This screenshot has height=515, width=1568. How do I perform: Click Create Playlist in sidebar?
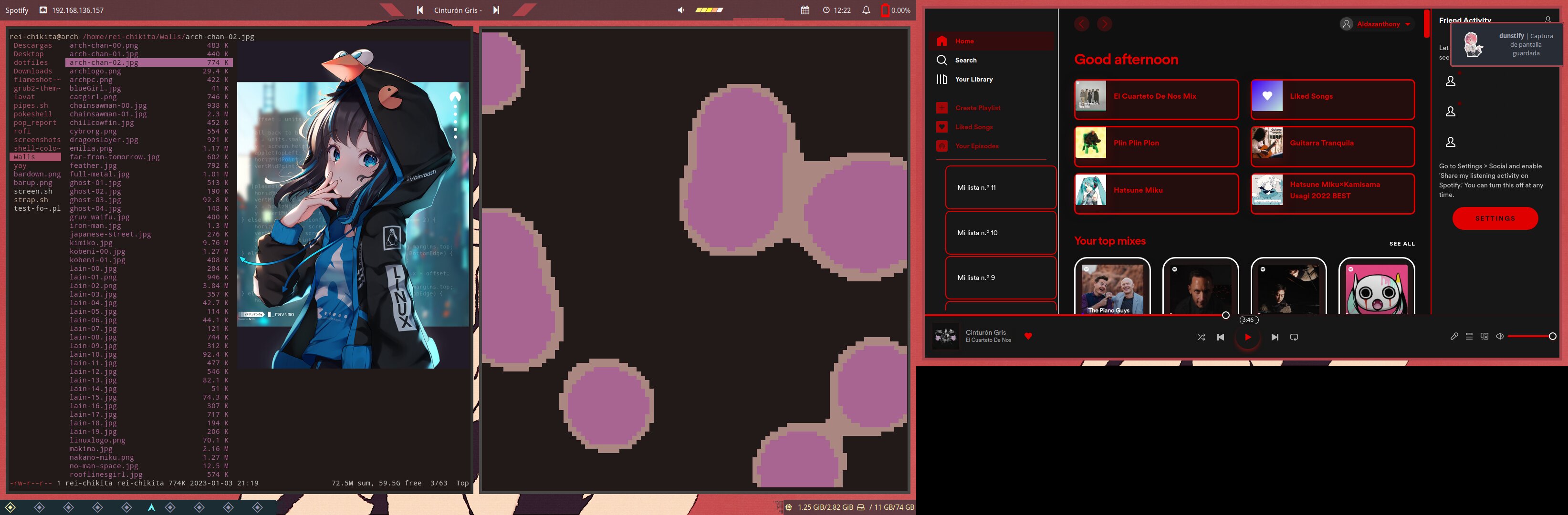coord(977,108)
